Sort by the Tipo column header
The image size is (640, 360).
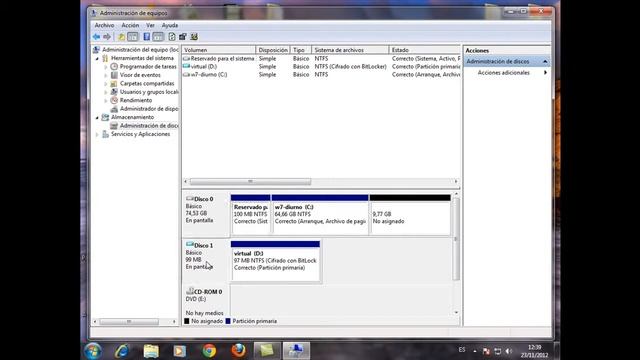(x=301, y=50)
